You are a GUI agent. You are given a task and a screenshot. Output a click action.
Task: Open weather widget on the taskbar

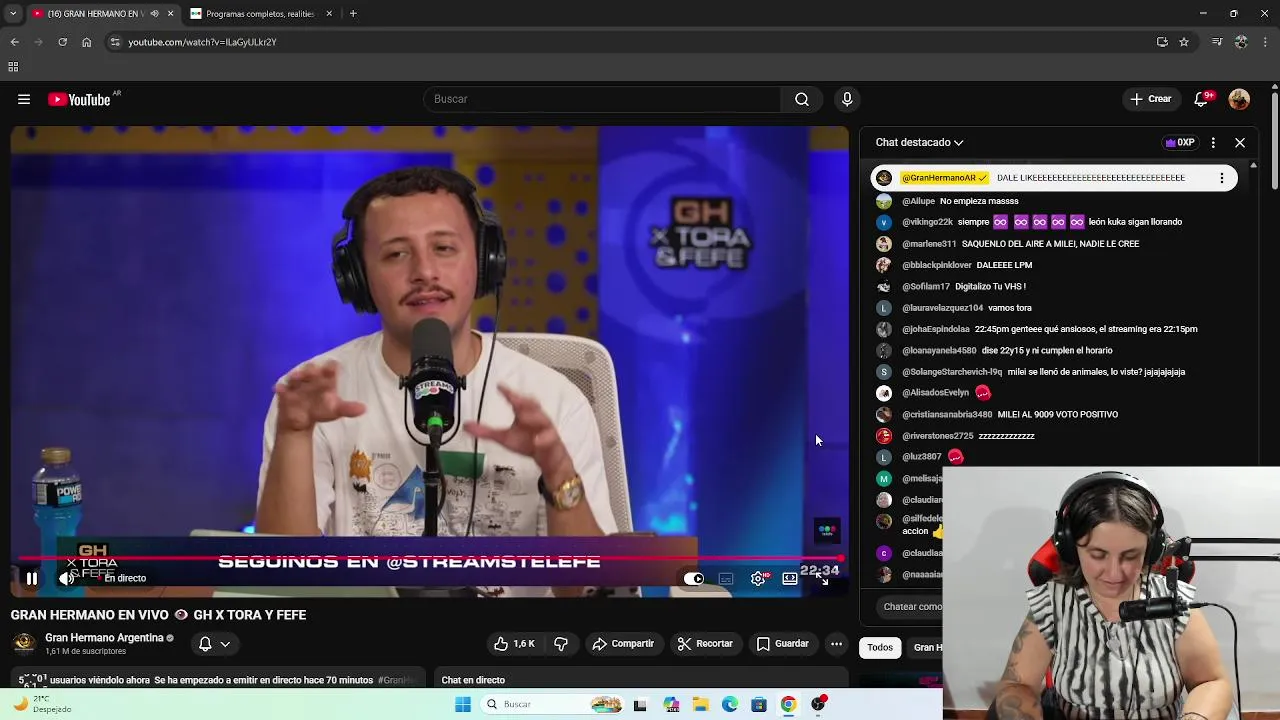42,704
